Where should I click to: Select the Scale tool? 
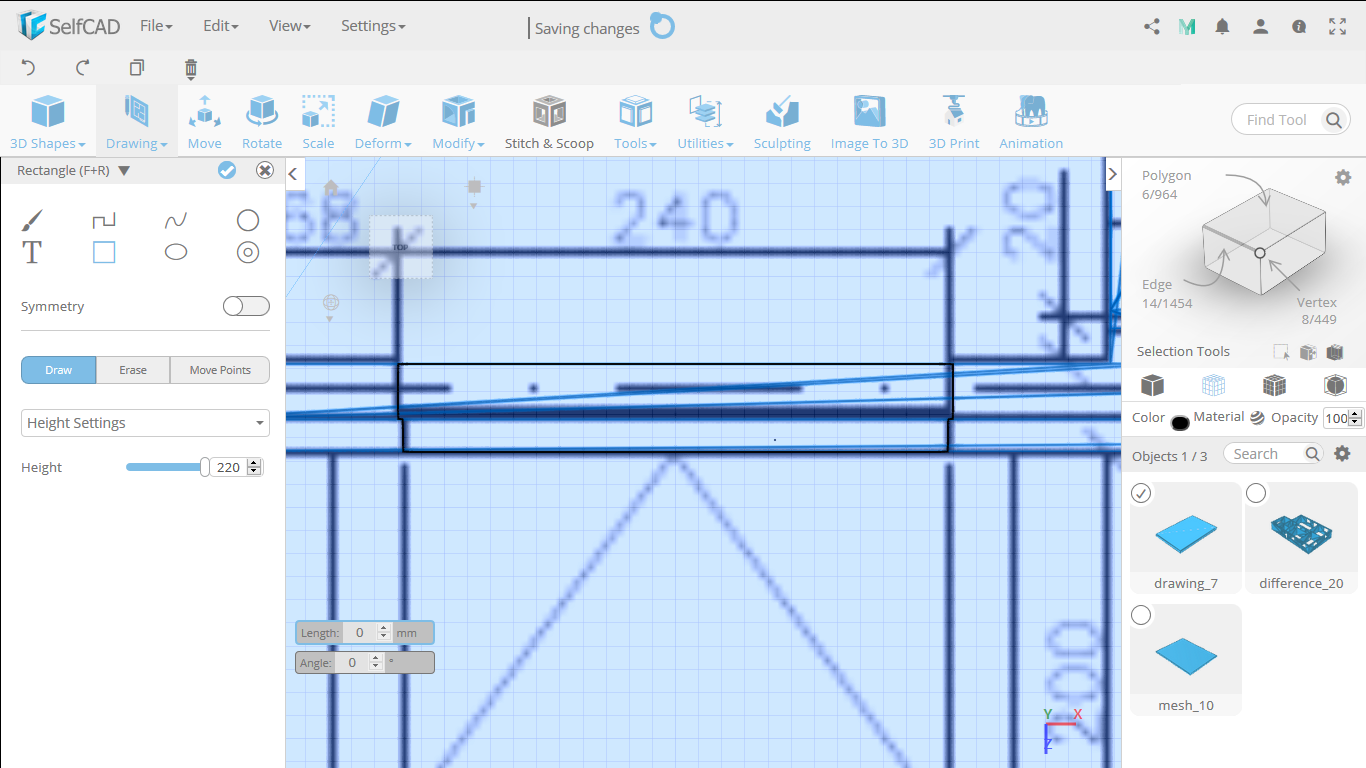click(x=318, y=122)
